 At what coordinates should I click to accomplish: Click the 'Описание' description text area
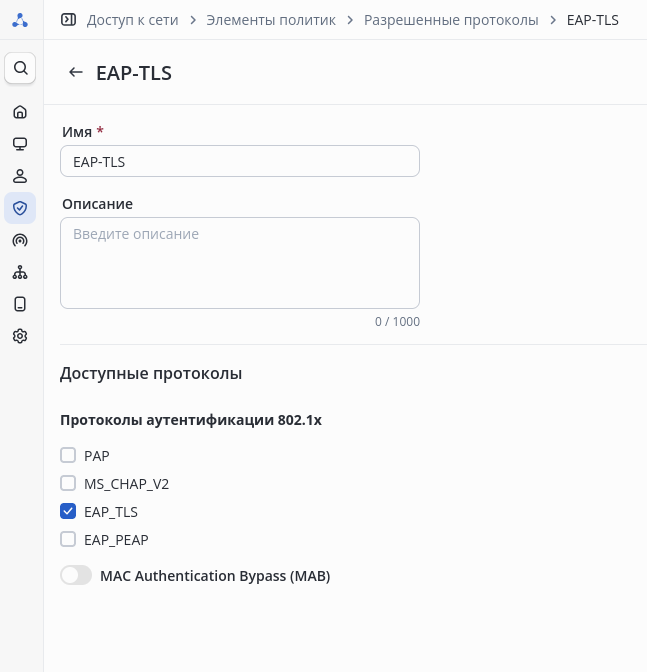(240, 262)
